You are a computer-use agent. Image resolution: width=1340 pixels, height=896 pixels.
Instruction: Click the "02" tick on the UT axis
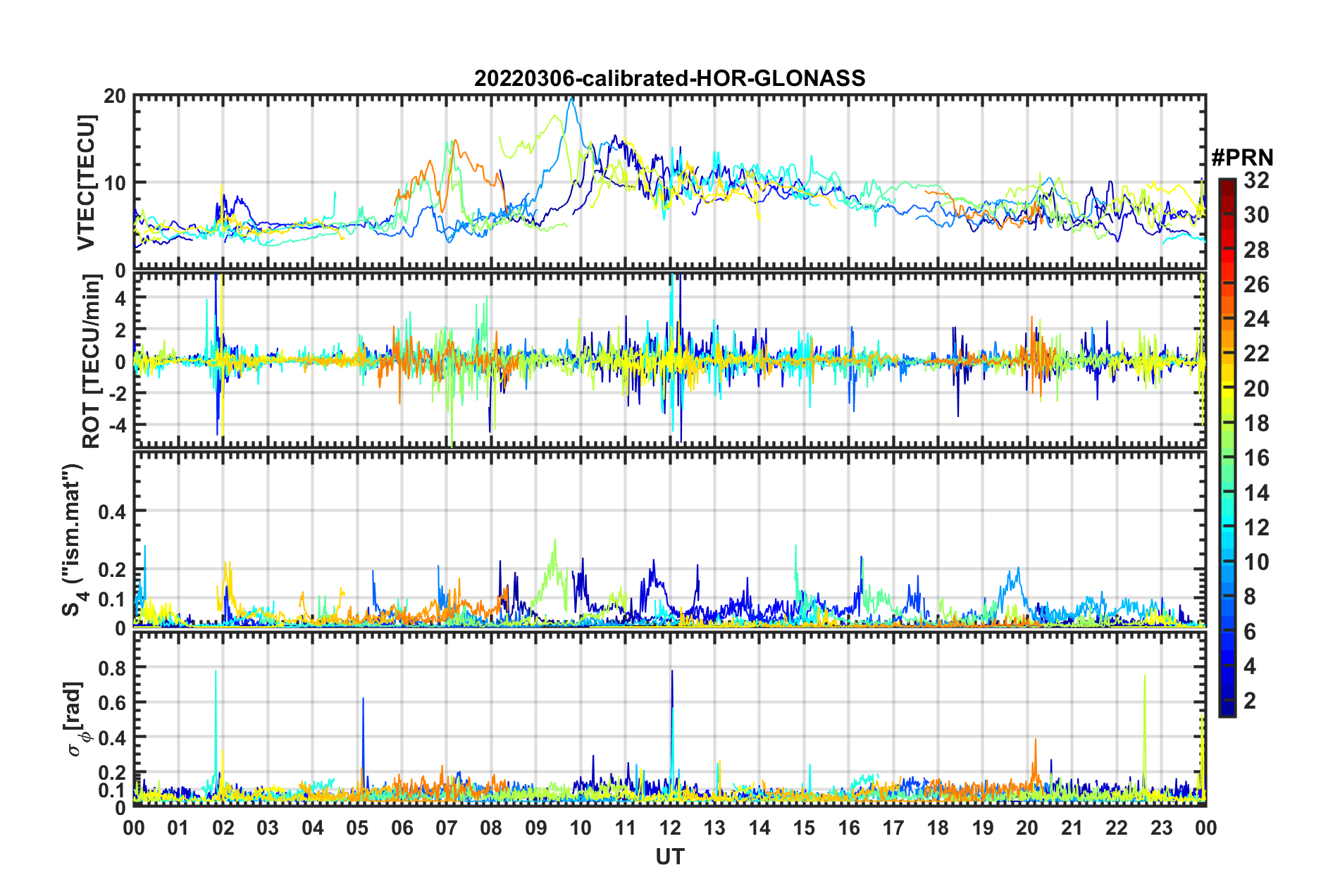(223, 828)
